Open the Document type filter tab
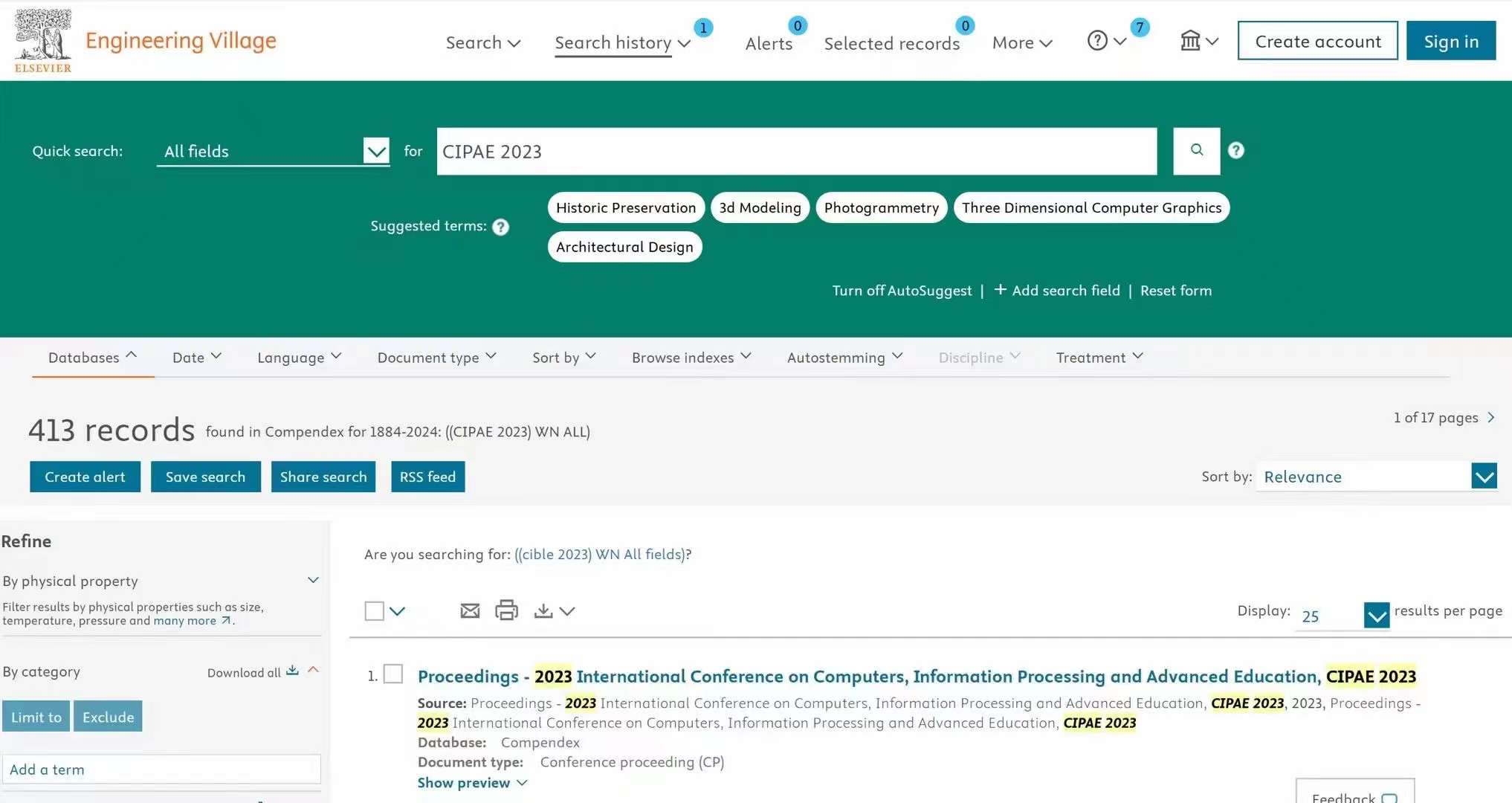The height and width of the screenshot is (803, 1512). (436, 358)
